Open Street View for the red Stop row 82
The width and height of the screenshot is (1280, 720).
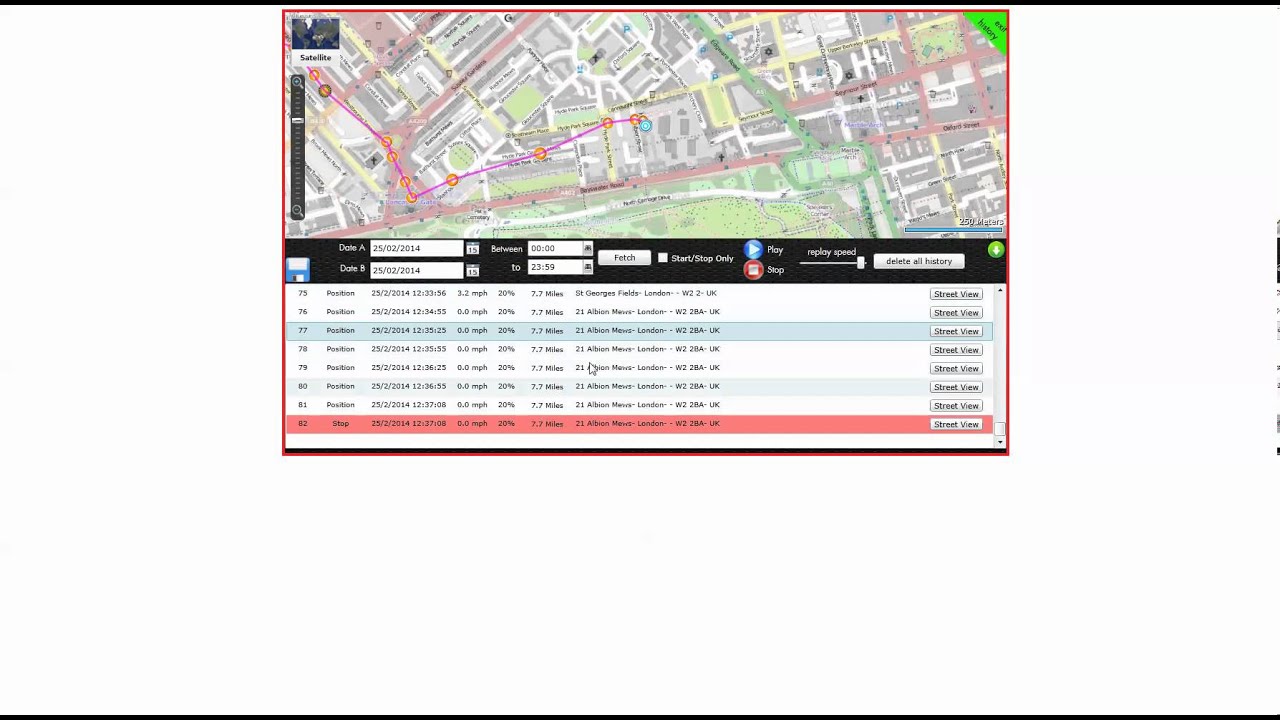tap(956, 424)
